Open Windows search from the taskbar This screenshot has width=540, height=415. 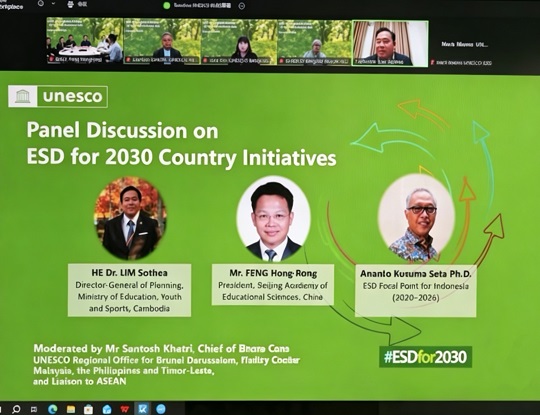(16, 409)
